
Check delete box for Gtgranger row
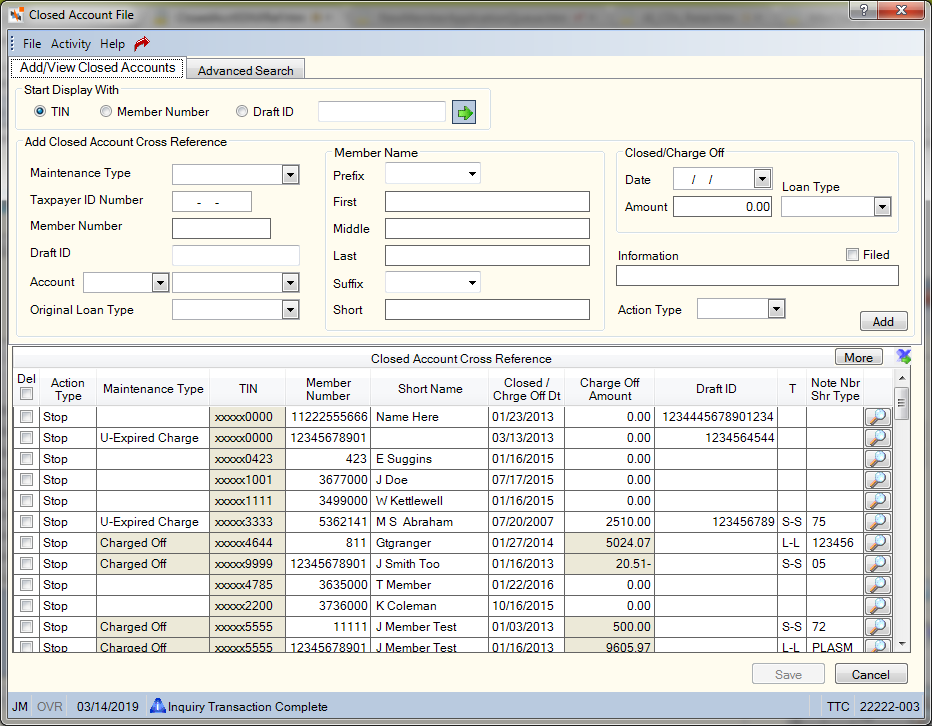pyautogui.click(x=26, y=543)
